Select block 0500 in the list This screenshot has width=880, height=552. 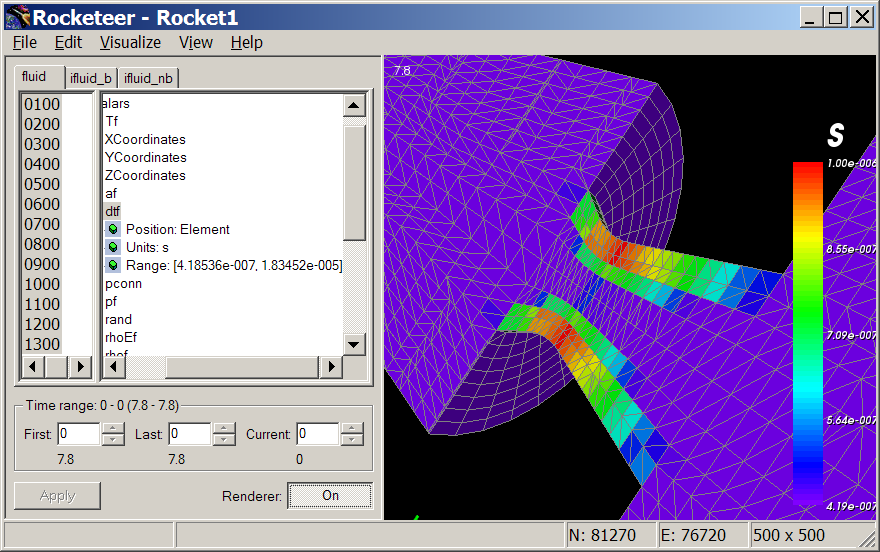click(42, 184)
